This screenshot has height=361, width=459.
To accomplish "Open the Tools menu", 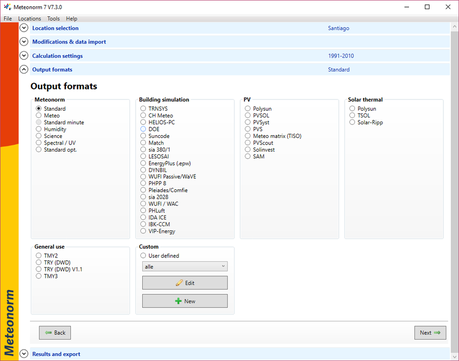I will point(53,18).
